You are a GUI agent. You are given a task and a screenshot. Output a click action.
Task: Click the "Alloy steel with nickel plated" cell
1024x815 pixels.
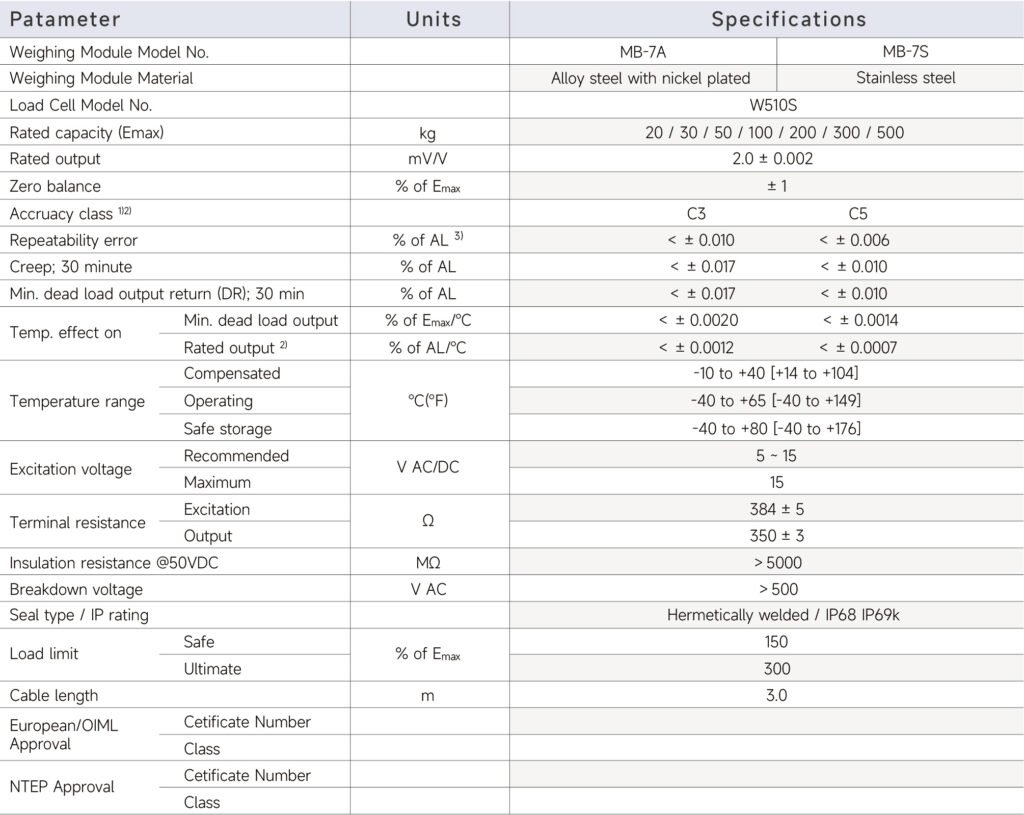(x=650, y=78)
